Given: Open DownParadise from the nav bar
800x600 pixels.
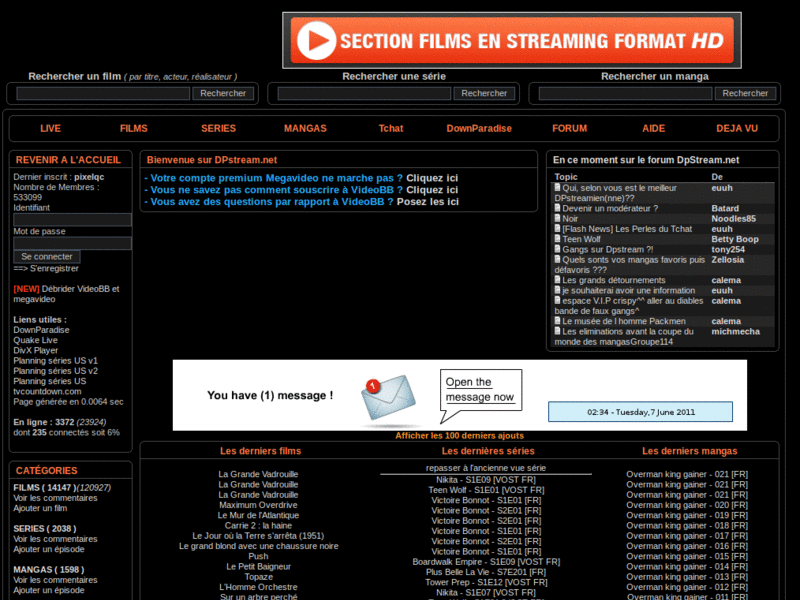Looking at the screenshot, I should pos(479,129).
